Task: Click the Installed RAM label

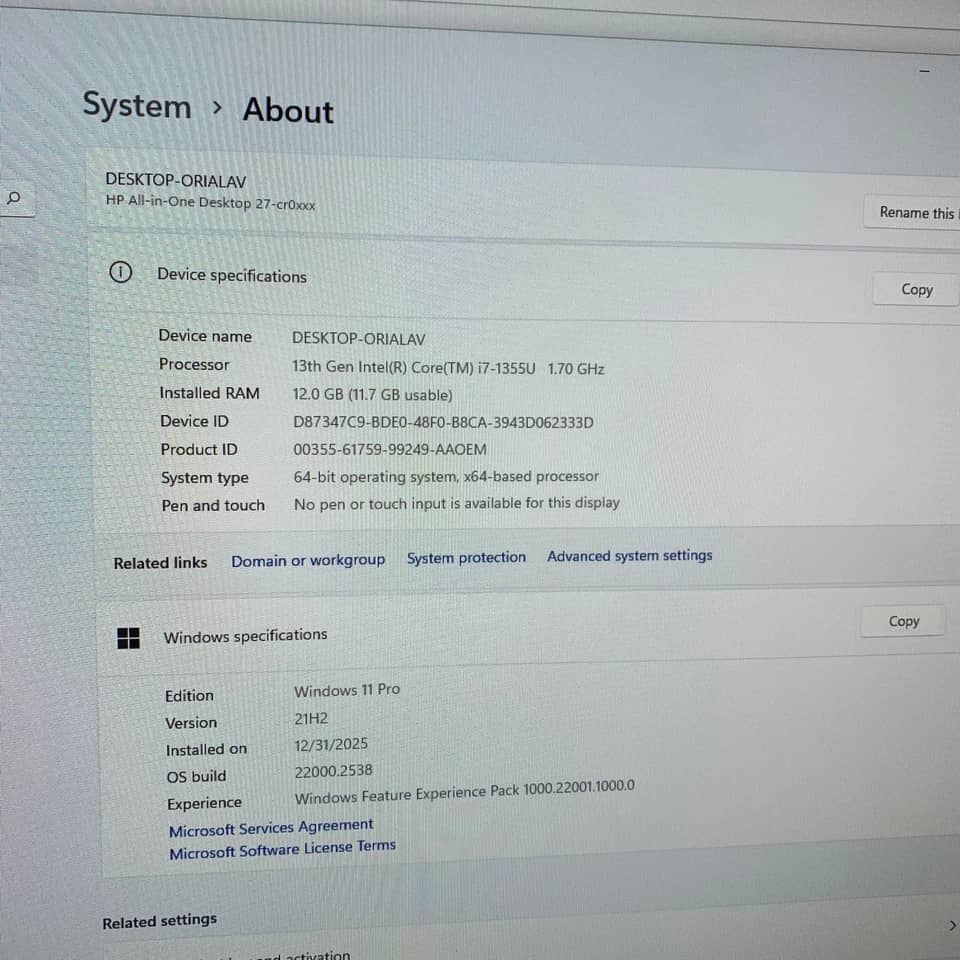Action: [209, 393]
